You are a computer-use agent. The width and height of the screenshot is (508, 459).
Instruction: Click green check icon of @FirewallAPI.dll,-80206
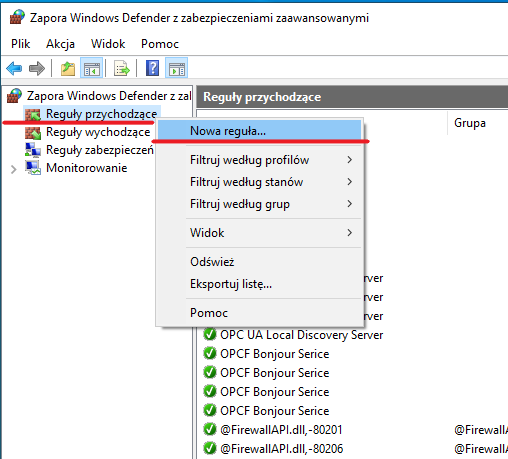click(x=210, y=448)
